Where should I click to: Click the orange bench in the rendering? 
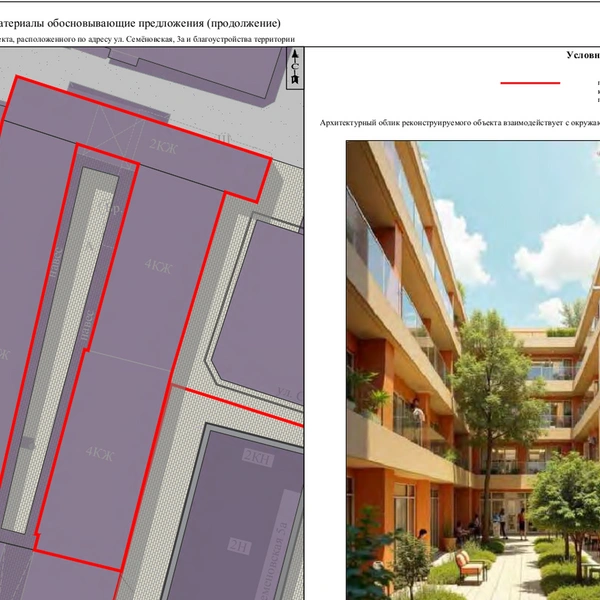tap(471, 565)
